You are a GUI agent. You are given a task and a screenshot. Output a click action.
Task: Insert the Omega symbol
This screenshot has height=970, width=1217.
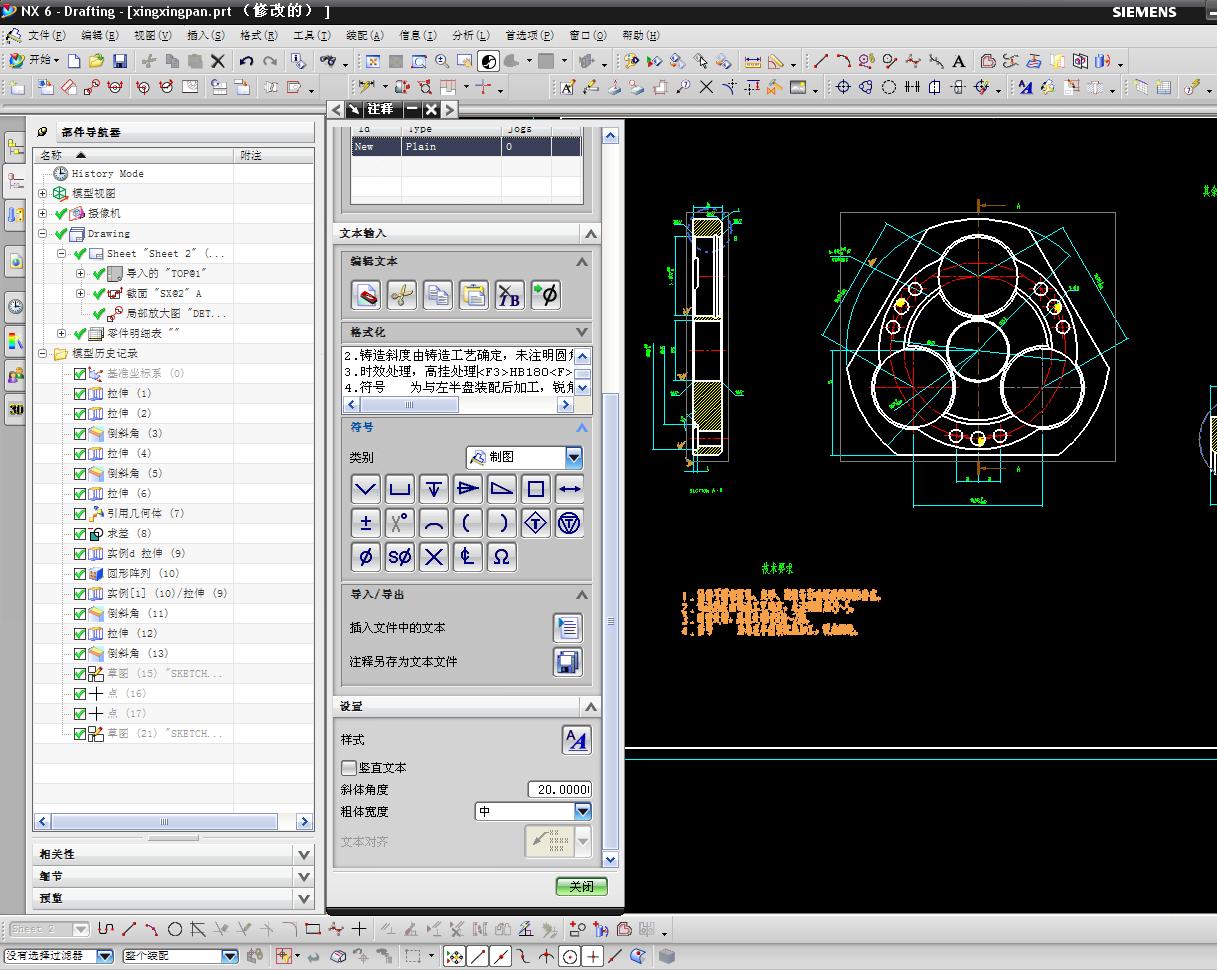coord(502,557)
